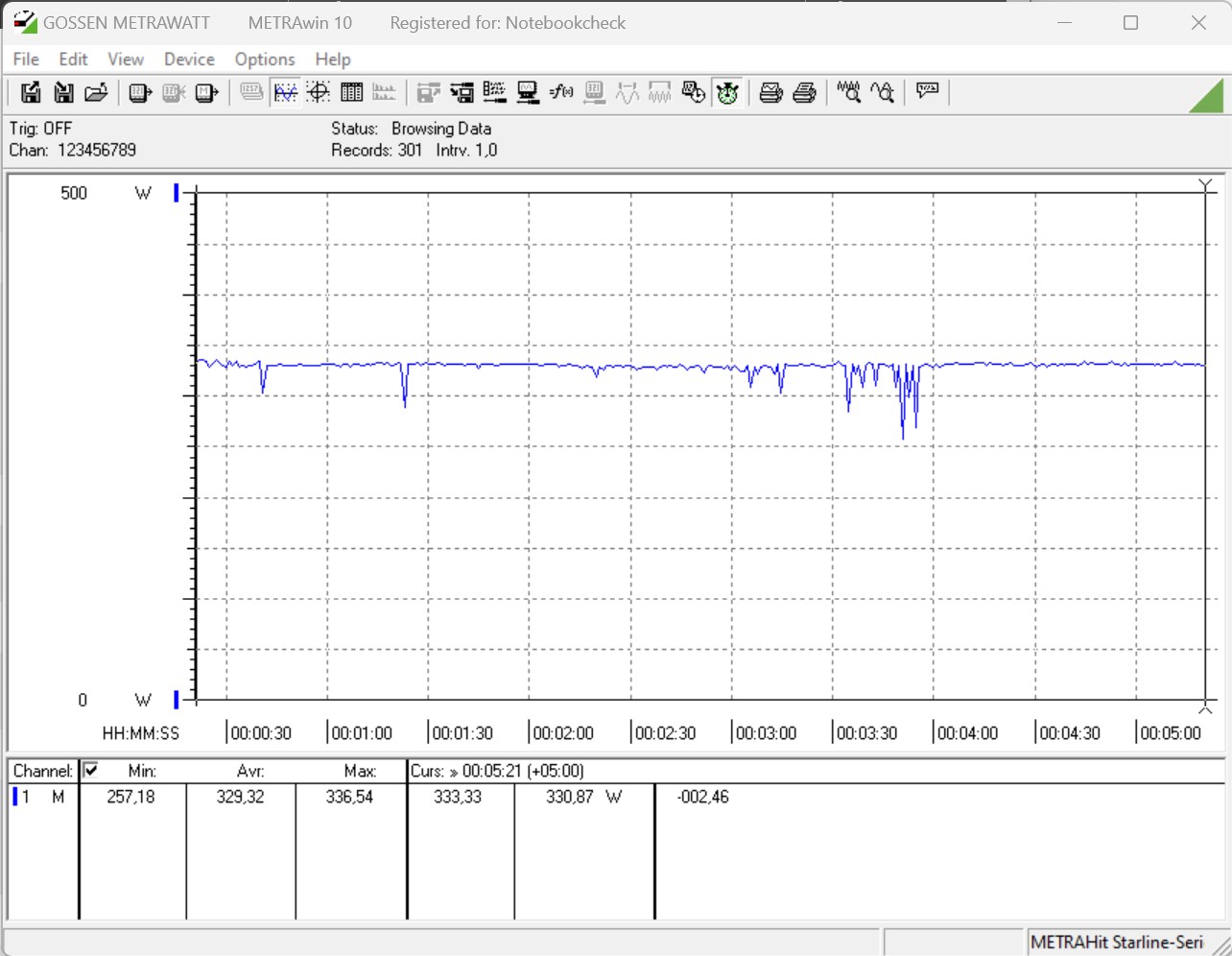Click the cursor value 330,87 W
The image size is (1232, 956).
pyautogui.click(x=583, y=797)
